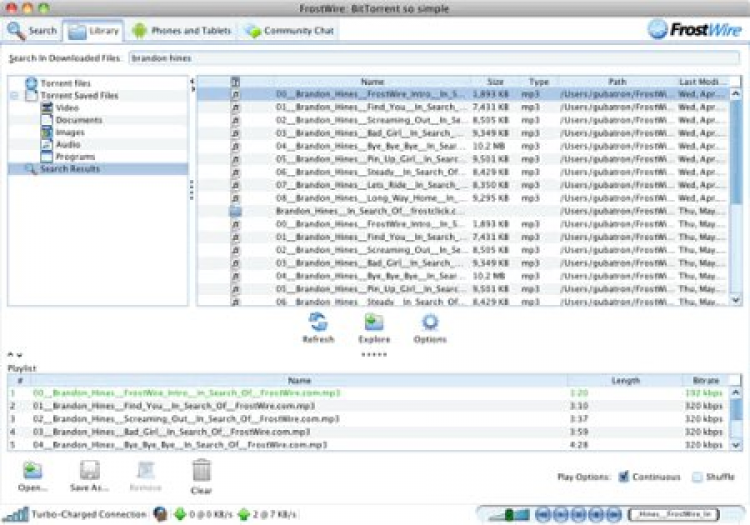Enable the Shuffle checkbox
Screen dimensions: 750x525
point(697,477)
